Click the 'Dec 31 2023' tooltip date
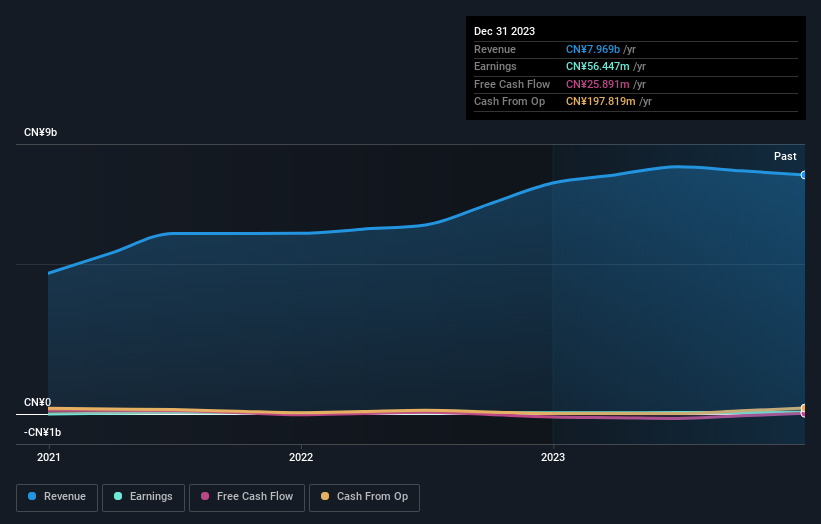Image resolution: width=821 pixels, height=524 pixels. pos(504,31)
